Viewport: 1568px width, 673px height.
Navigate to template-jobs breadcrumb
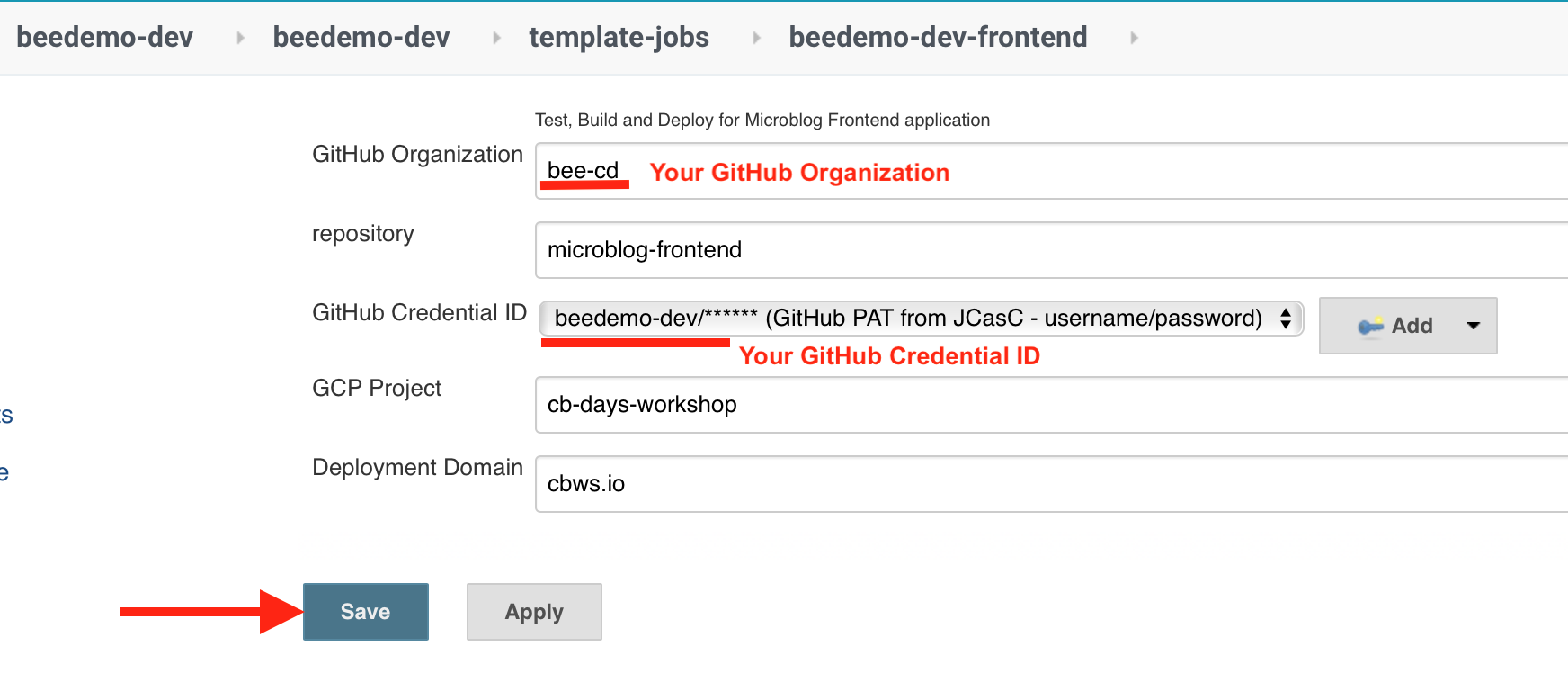(x=619, y=37)
